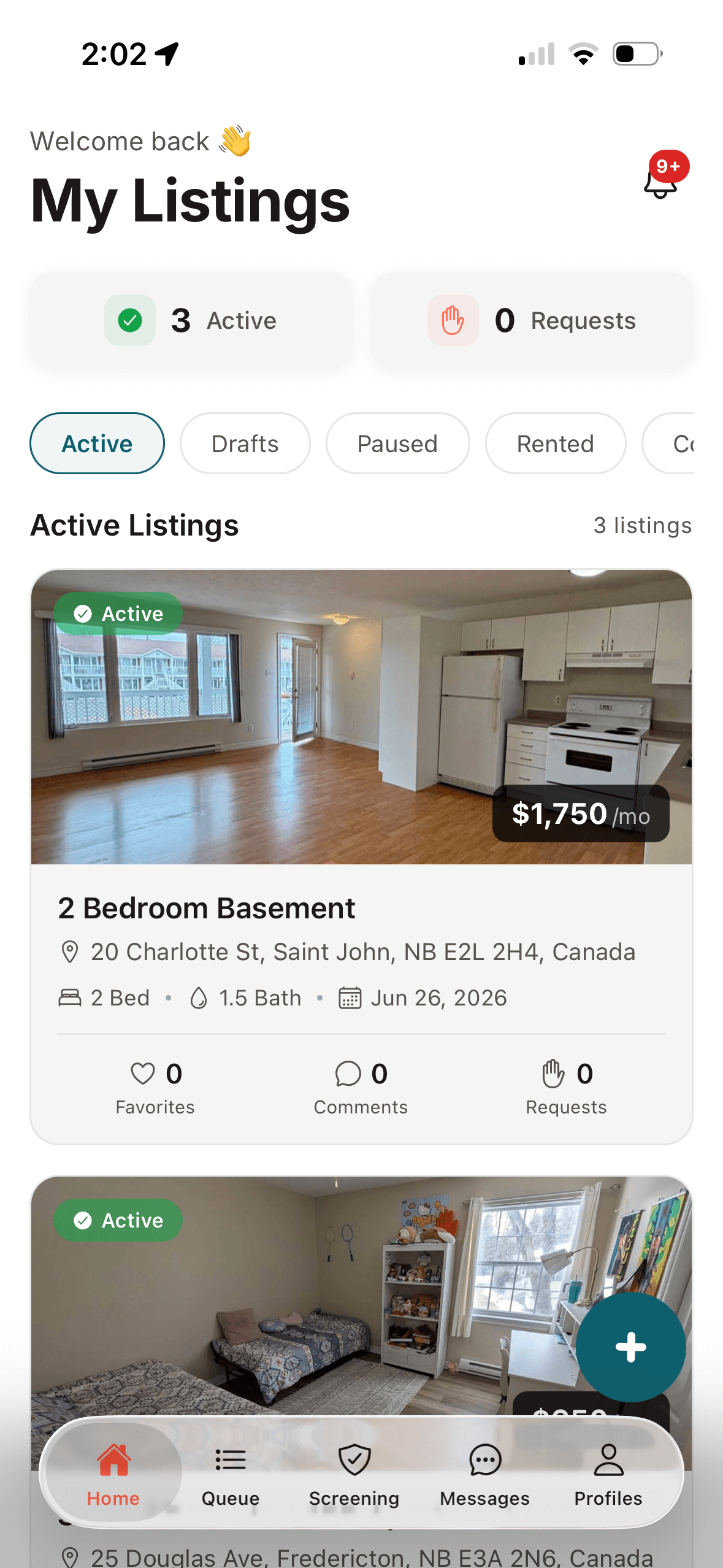Screen dimensions: 723x1568
Task: Tap the Comments bubble icon on first listing
Action: tap(348, 1074)
